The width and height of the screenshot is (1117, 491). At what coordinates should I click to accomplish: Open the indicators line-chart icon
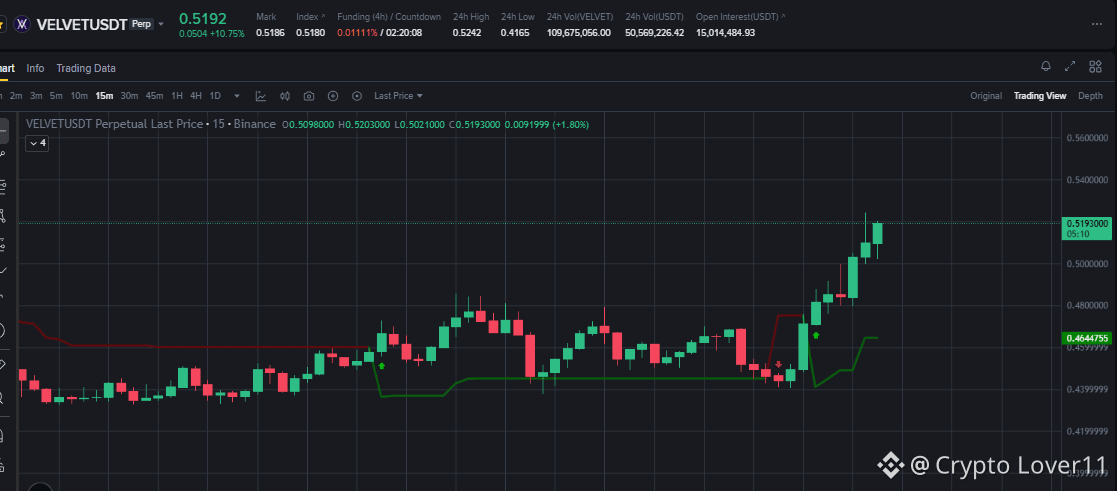pyautogui.click(x=261, y=95)
